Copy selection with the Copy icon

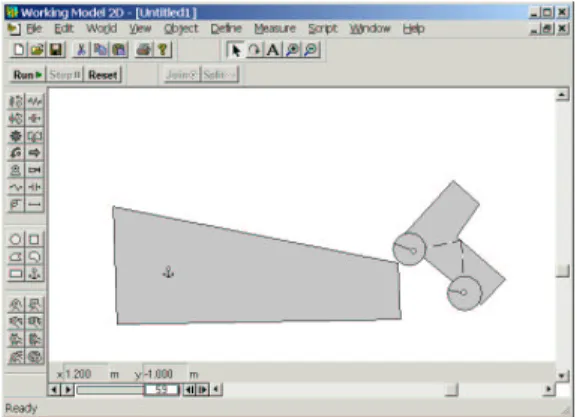[x=100, y=50]
